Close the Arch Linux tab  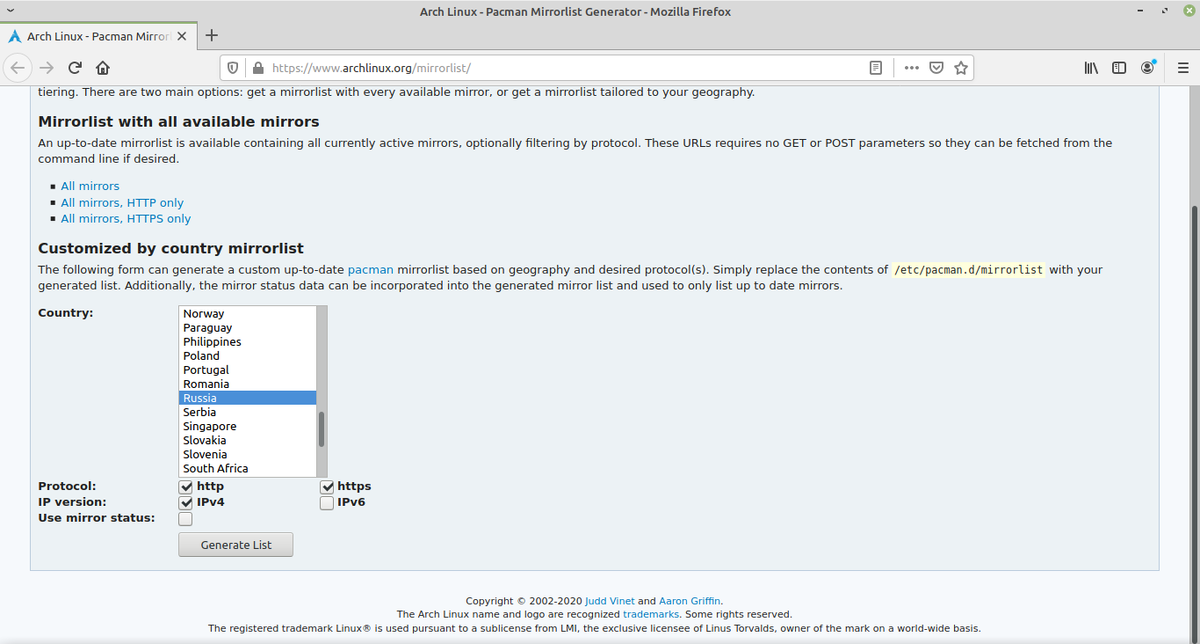click(x=181, y=37)
